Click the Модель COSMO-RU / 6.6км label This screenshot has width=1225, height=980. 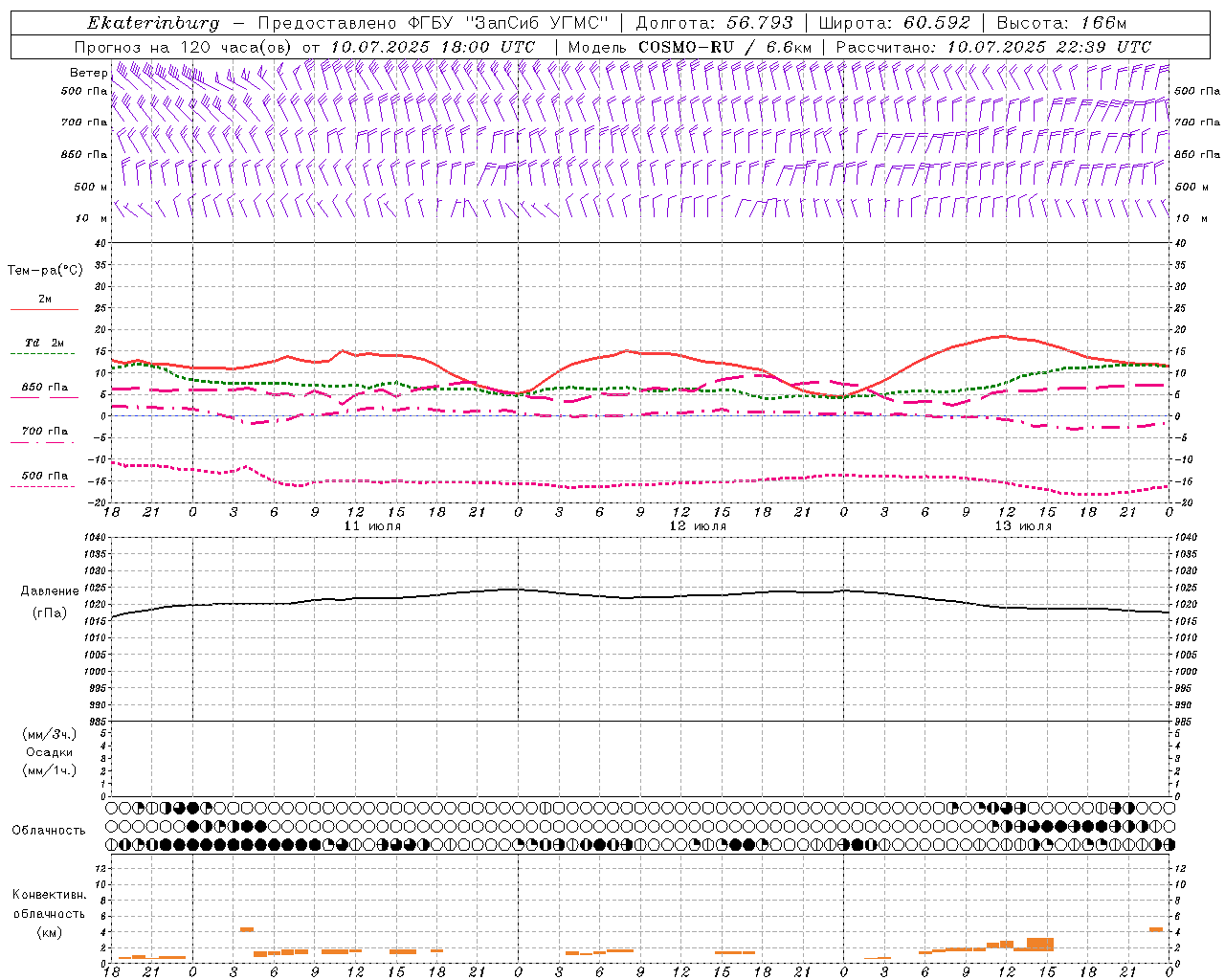(x=690, y=47)
